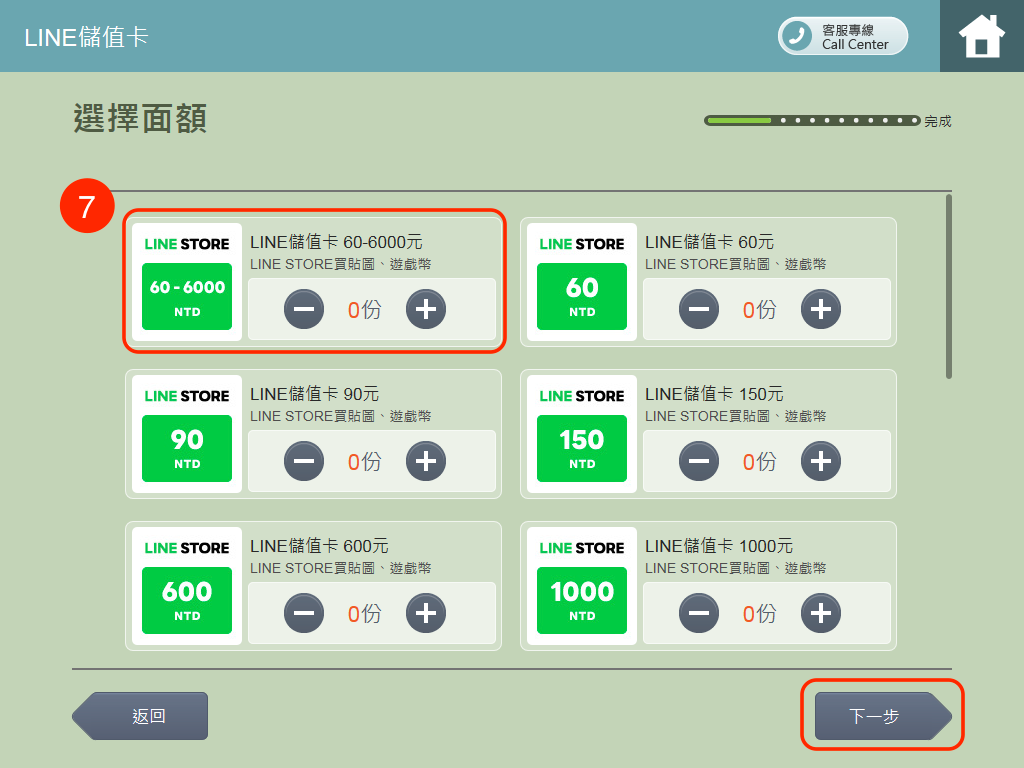Click the 'LINE儲值卡 150元' title text

pyautogui.click(x=714, y=394)
